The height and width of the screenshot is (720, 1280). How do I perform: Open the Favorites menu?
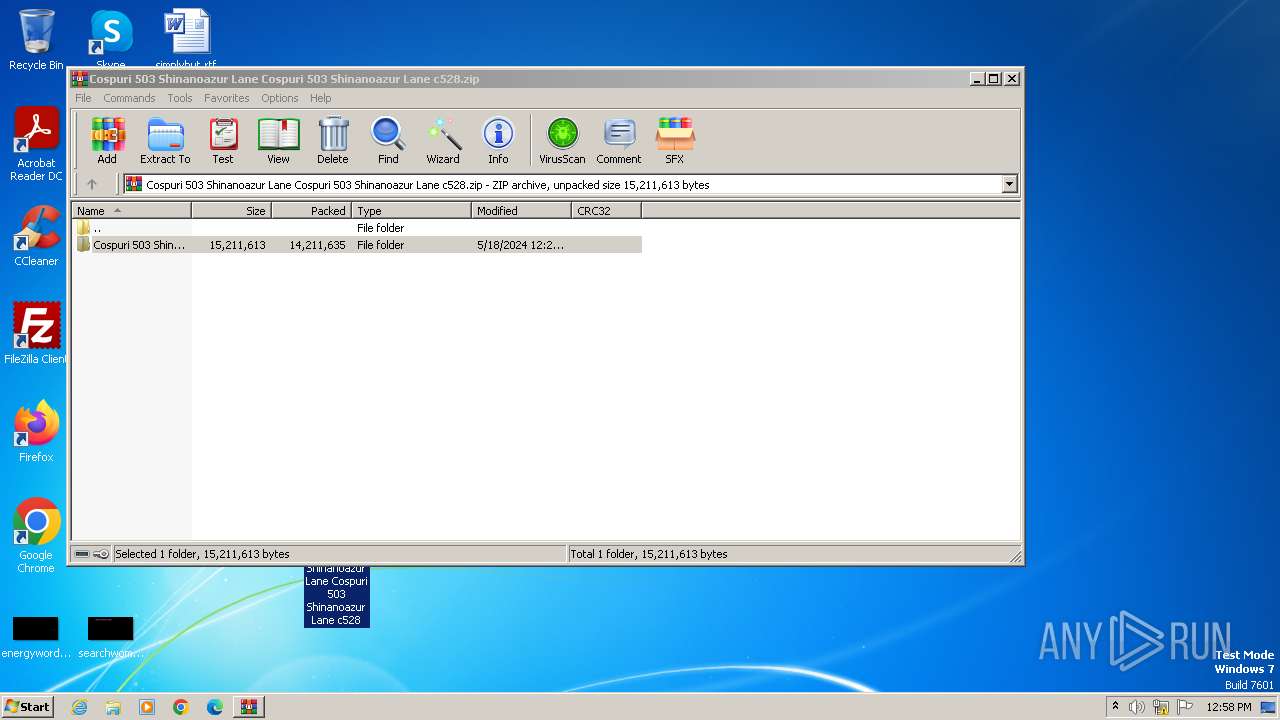point(227,98)
